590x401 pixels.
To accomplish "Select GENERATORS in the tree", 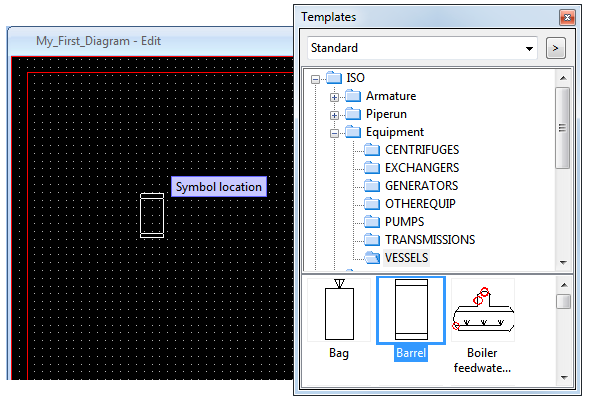I will click(421, 186).
